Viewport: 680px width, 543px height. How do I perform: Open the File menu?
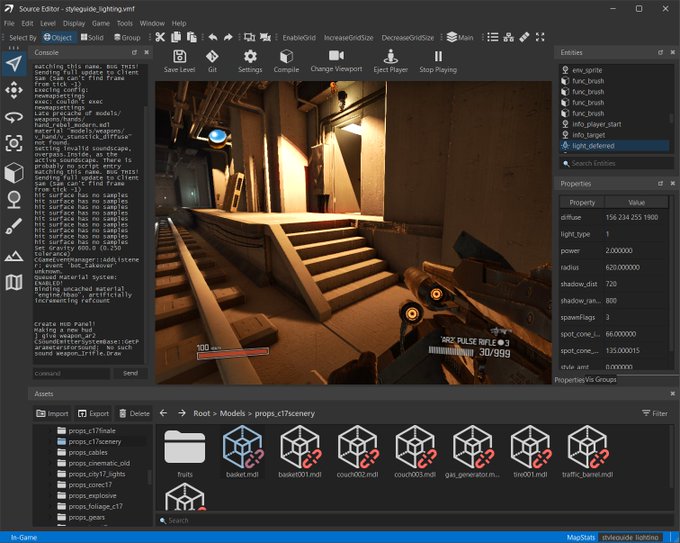(x=9, y=23)
